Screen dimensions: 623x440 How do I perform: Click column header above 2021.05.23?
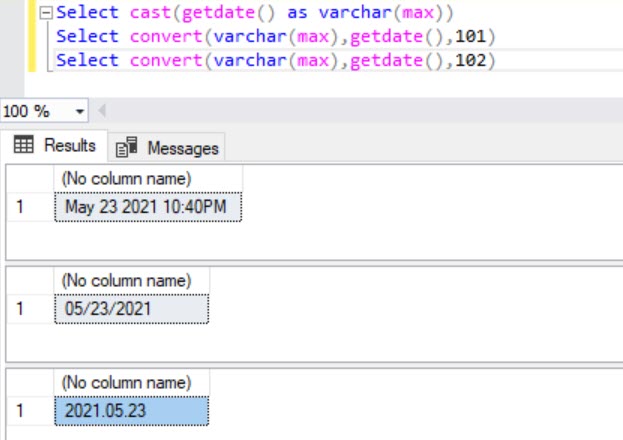132,383
